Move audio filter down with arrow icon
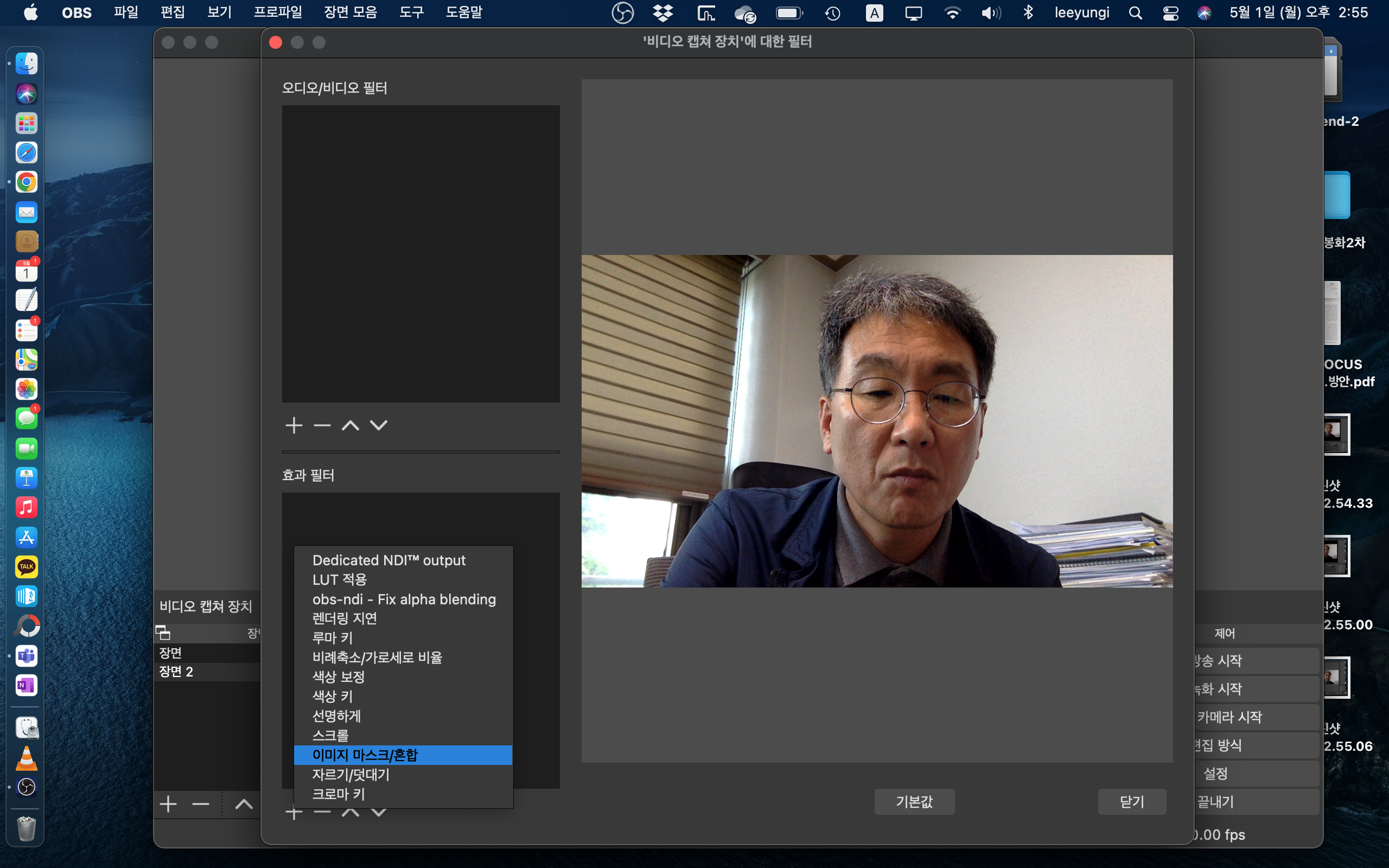The image size is (1389, 868). point(379,425)
